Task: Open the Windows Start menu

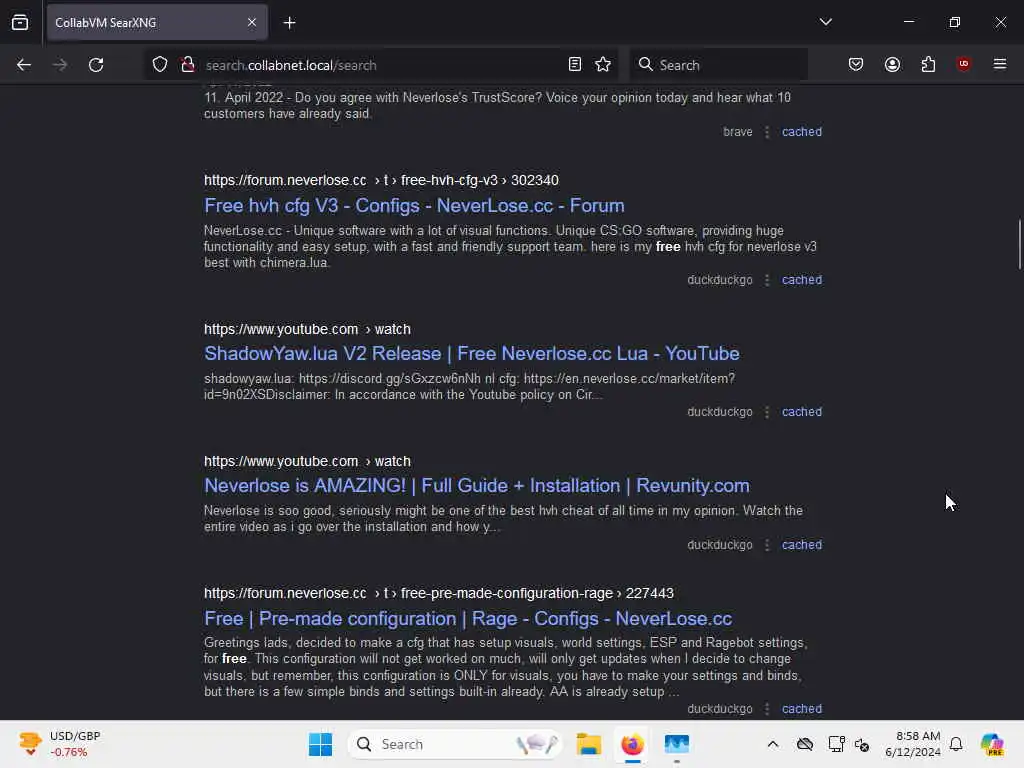Action: click(320, 744)
